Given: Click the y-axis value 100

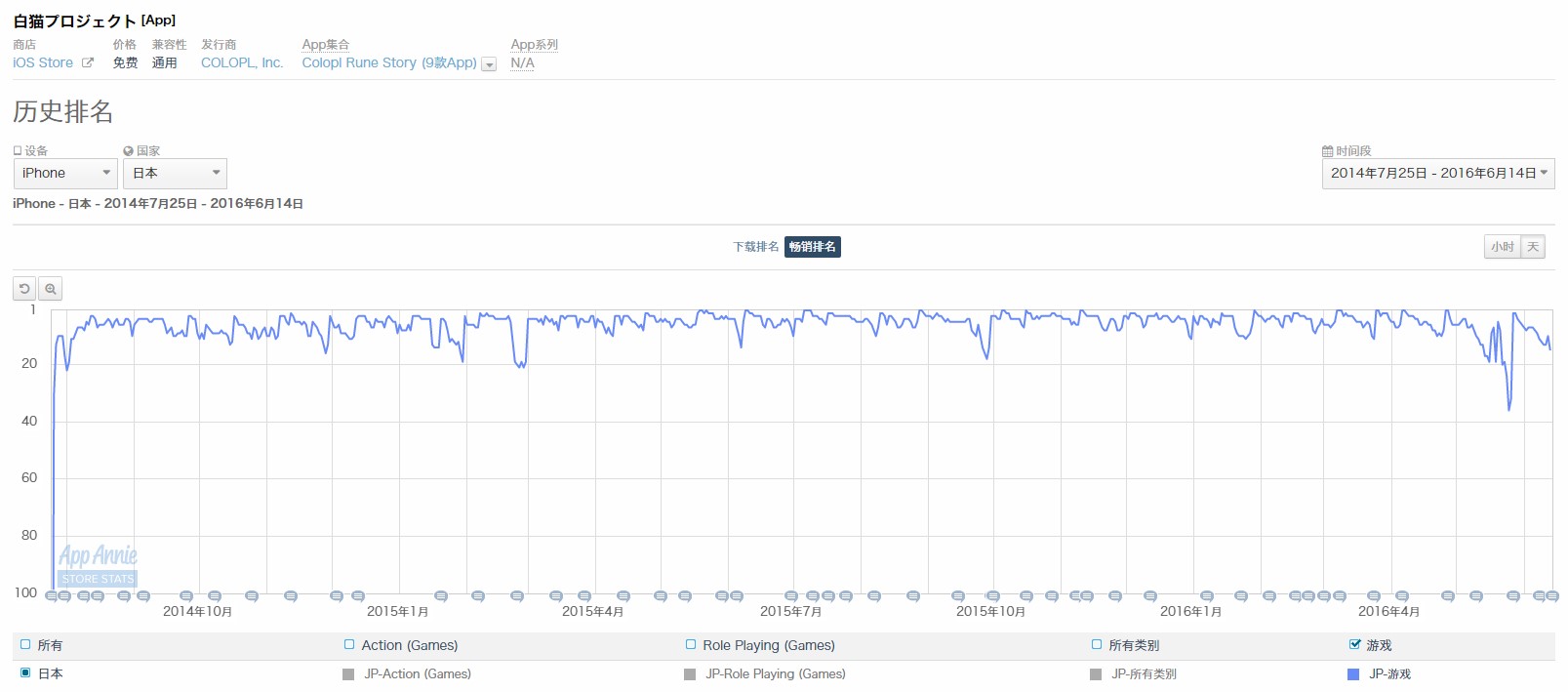Looking at the screenshot, I should coord(25,592).
